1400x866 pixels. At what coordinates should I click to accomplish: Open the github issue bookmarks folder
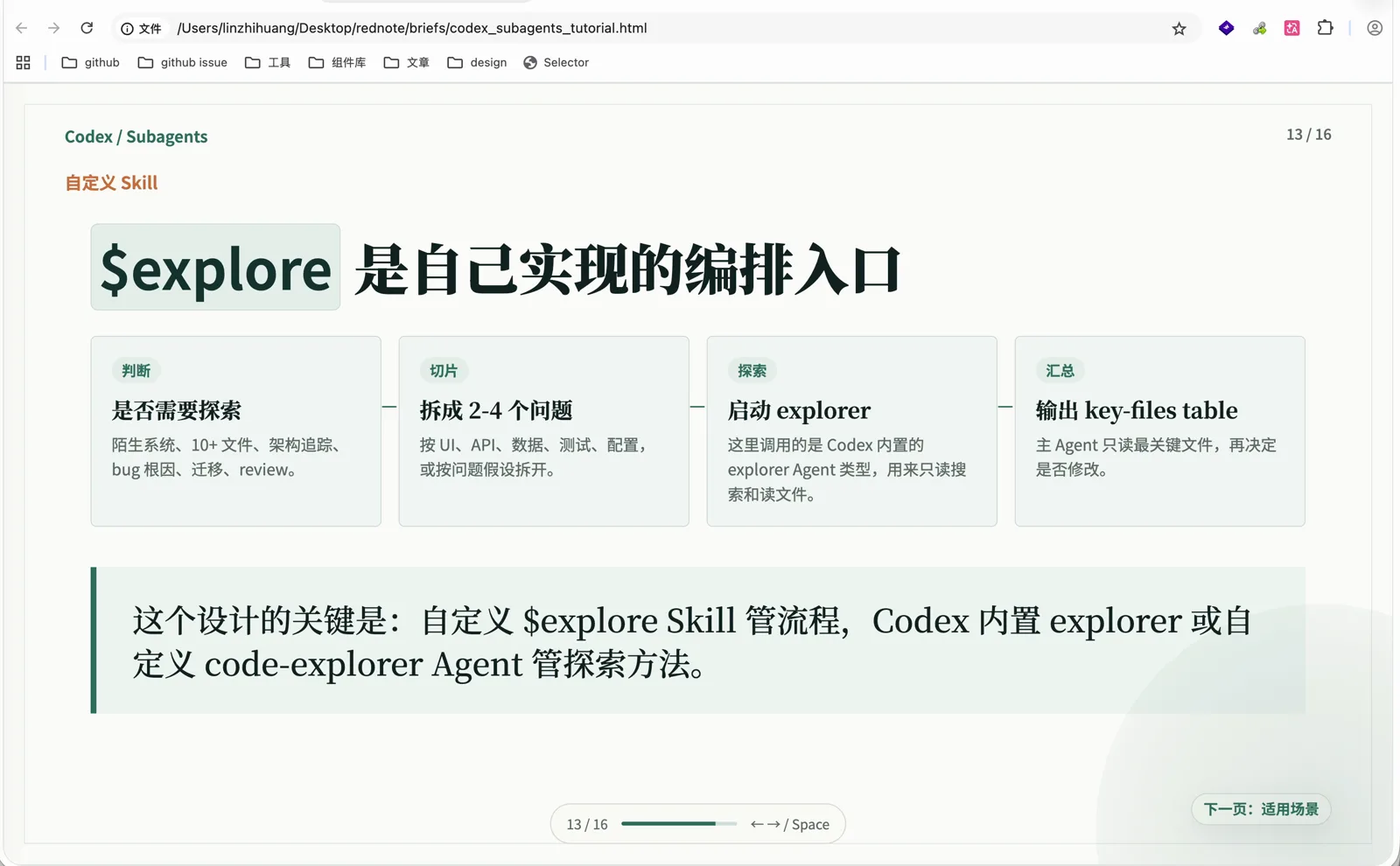coord(183,62)
